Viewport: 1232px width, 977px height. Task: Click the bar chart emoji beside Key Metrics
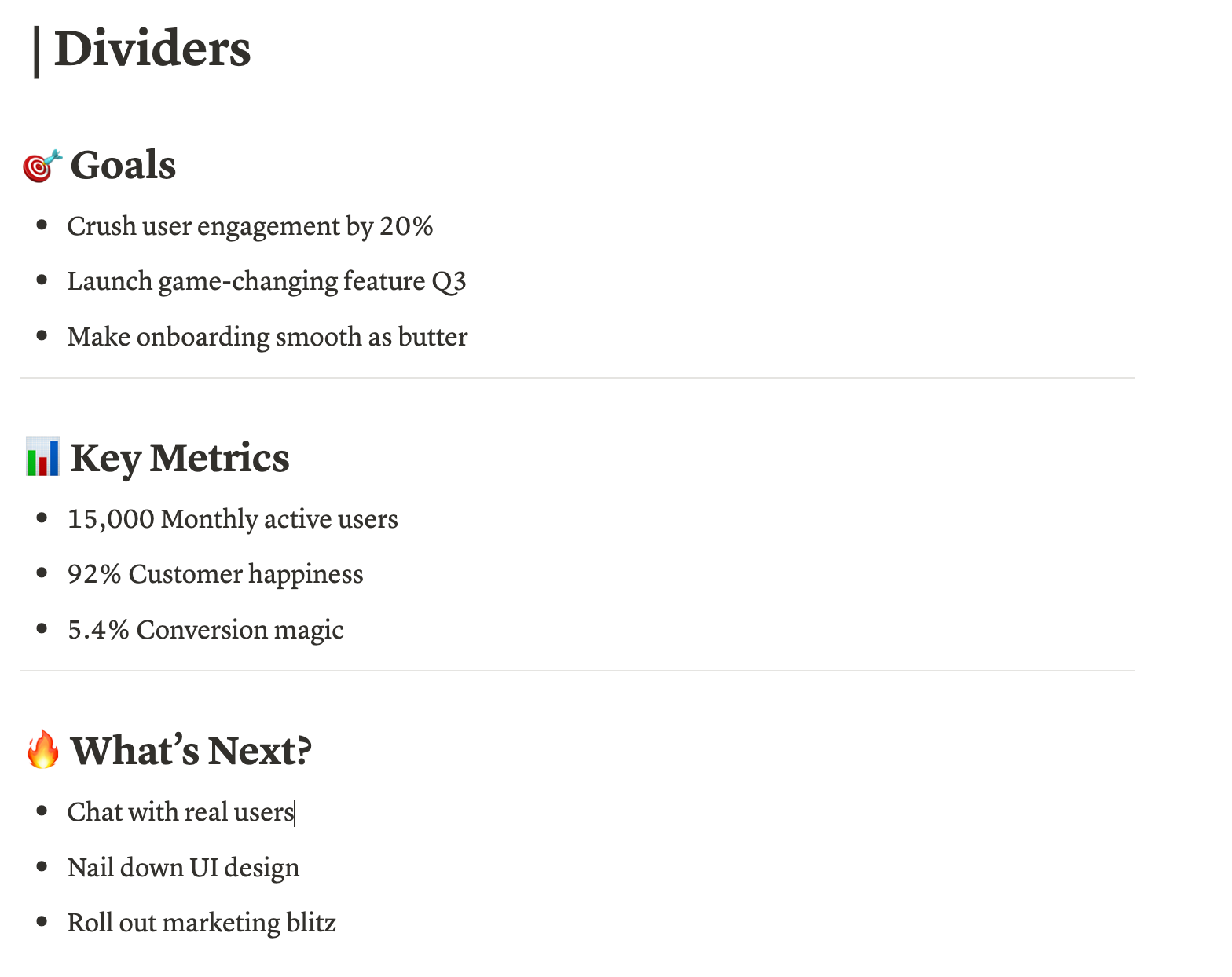pos(42,458)
